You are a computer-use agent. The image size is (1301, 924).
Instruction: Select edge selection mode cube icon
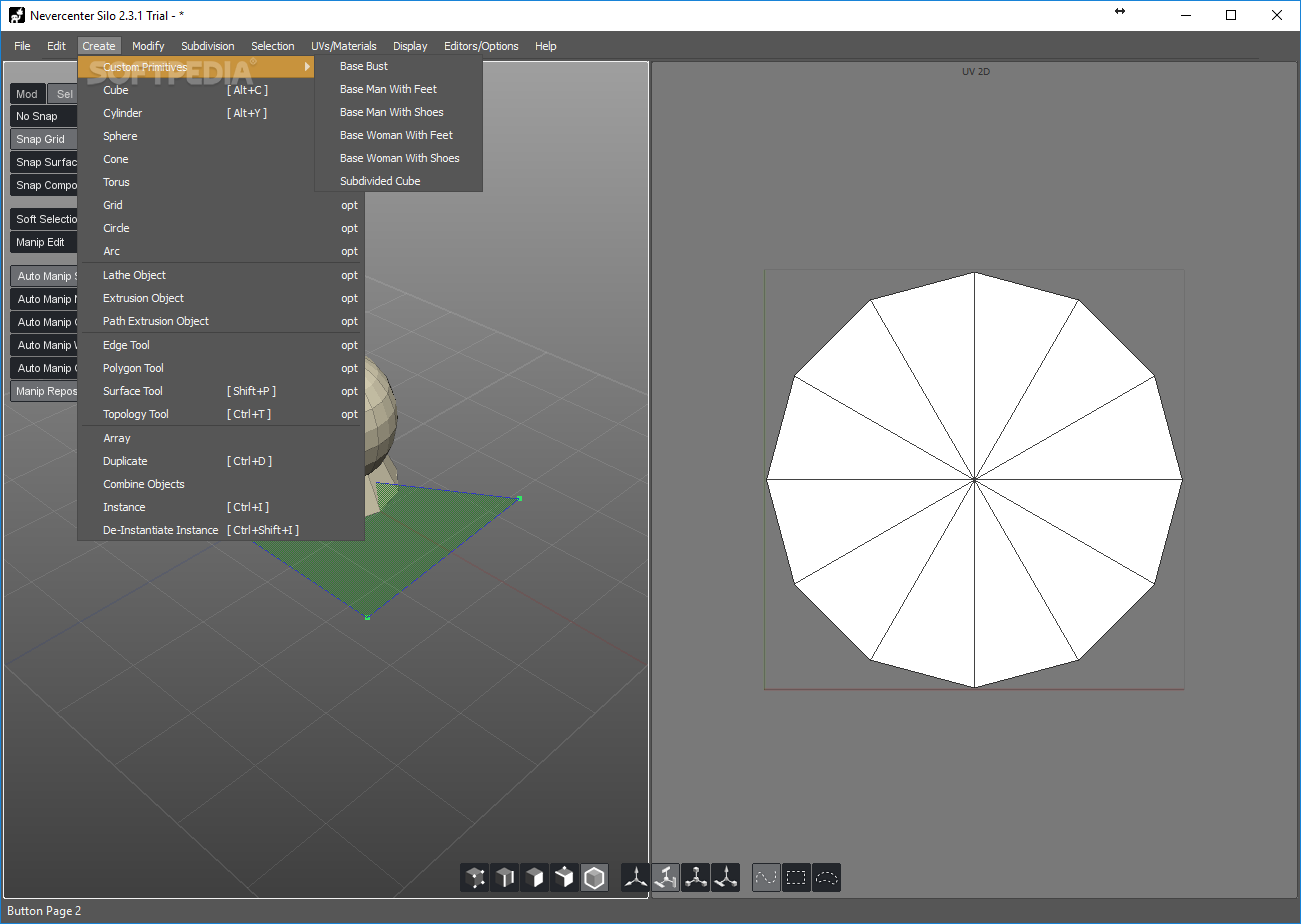tap(505, 878)
